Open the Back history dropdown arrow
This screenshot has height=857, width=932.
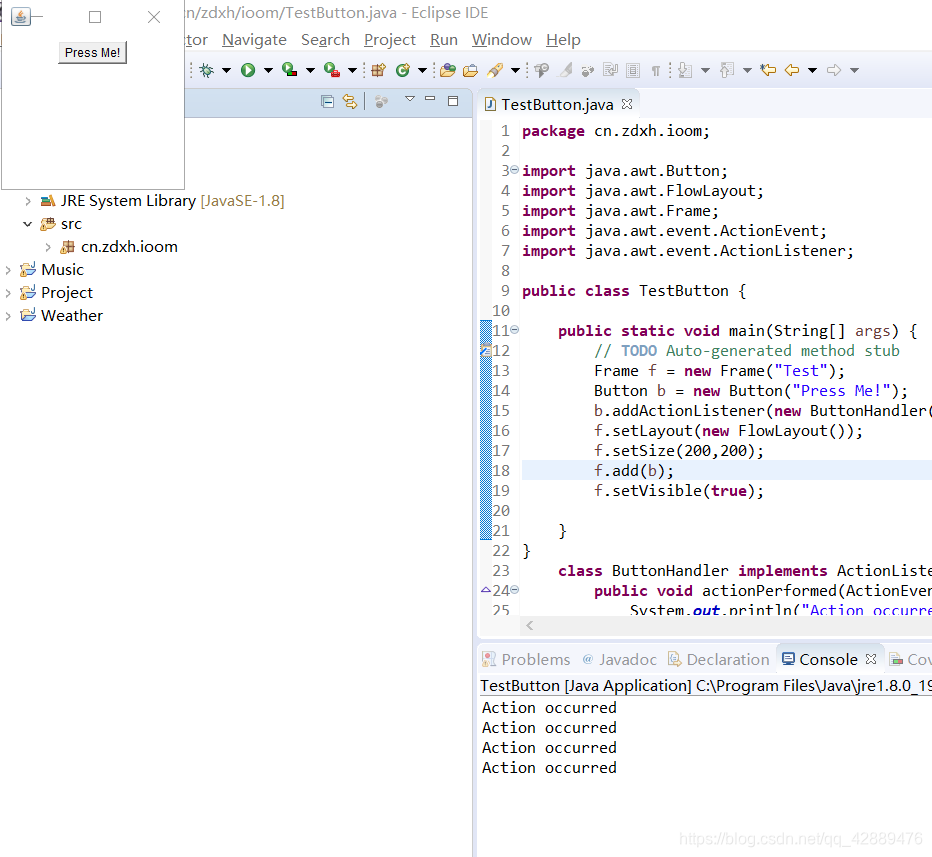[x=813, y=70]
